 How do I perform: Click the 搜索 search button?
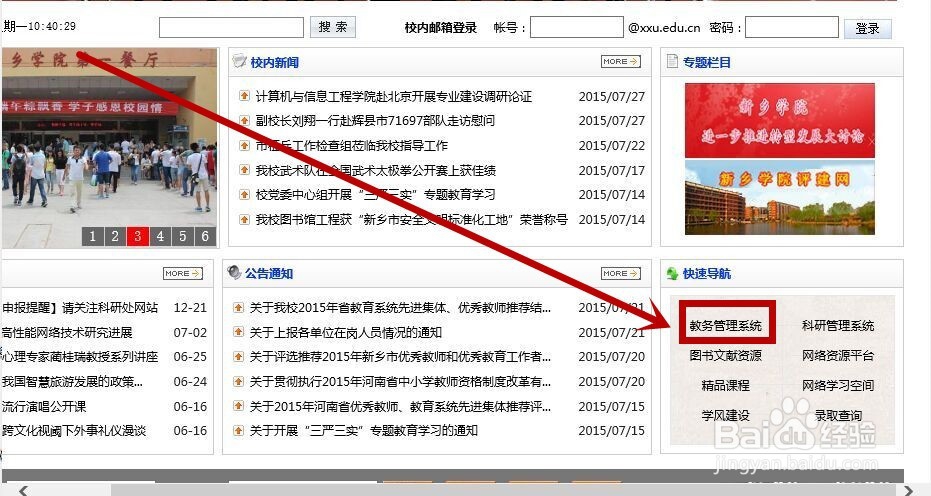click(332, 27)
